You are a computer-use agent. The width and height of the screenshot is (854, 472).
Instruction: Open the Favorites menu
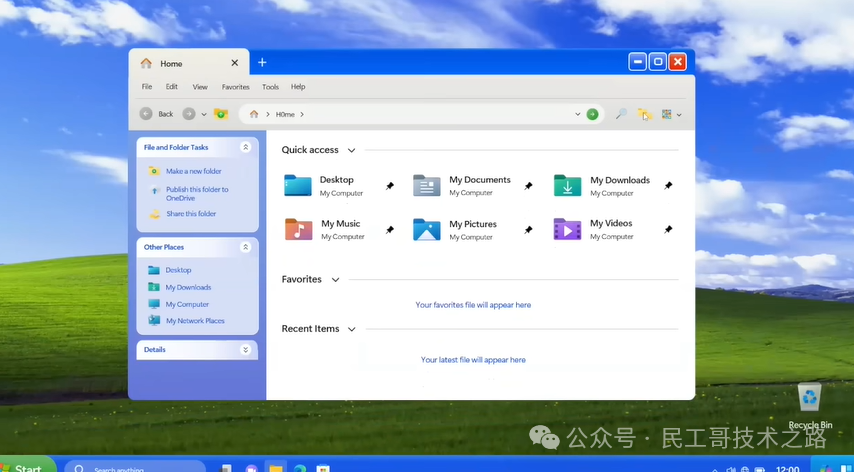pyautogui.click(x=235, y=87)
